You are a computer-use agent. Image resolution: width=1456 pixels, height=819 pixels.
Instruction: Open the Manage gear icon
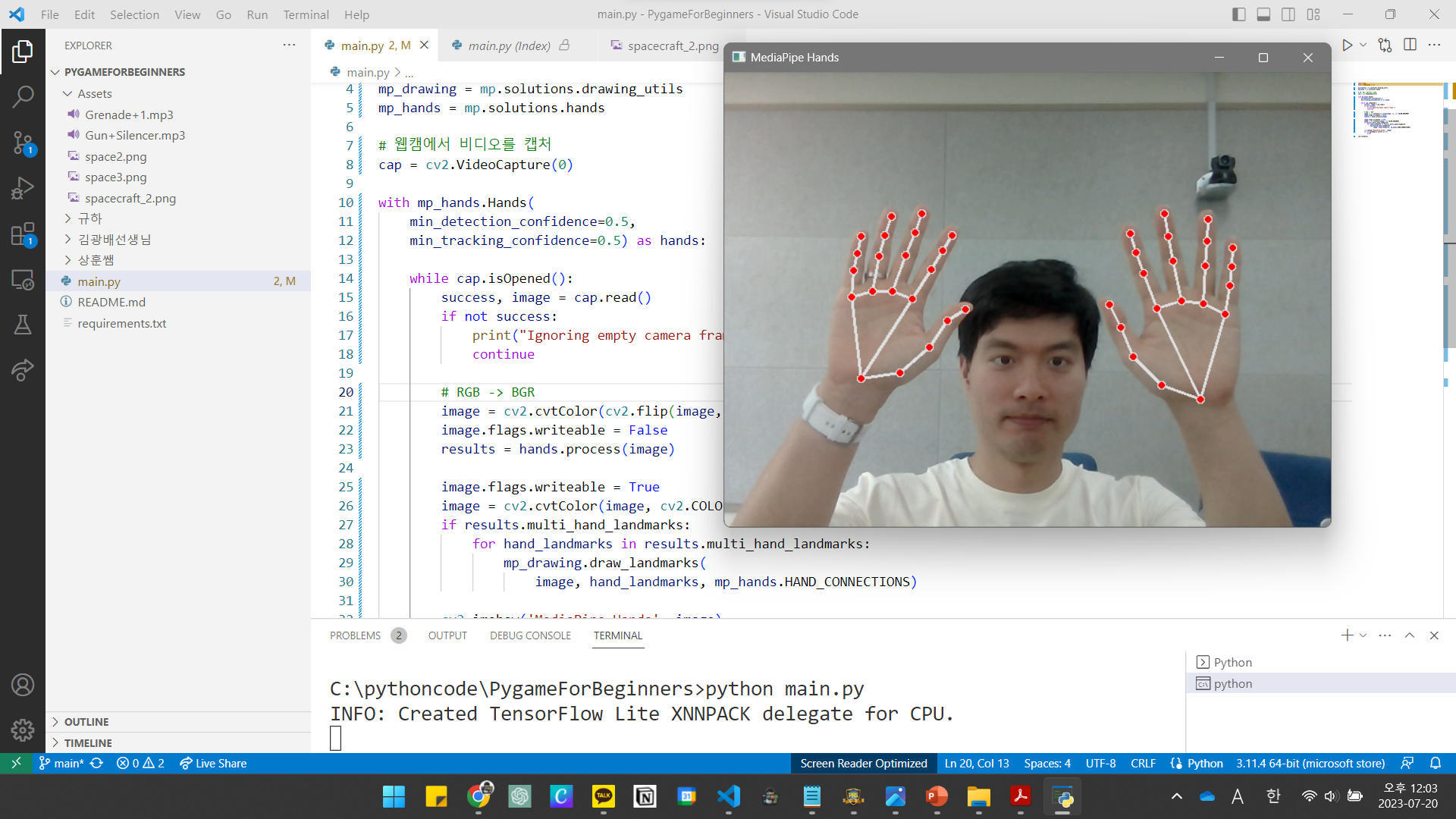(23, 730)
